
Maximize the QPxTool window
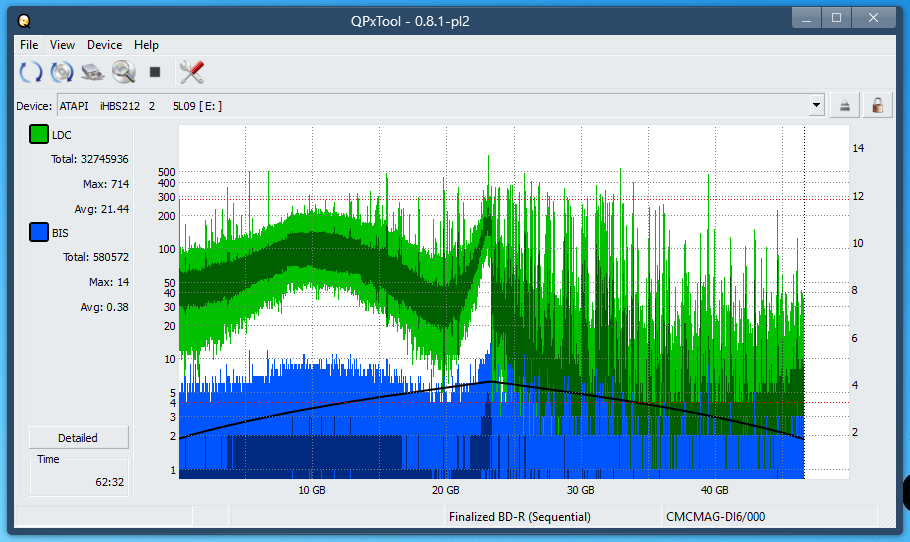[x=836, y=18]
